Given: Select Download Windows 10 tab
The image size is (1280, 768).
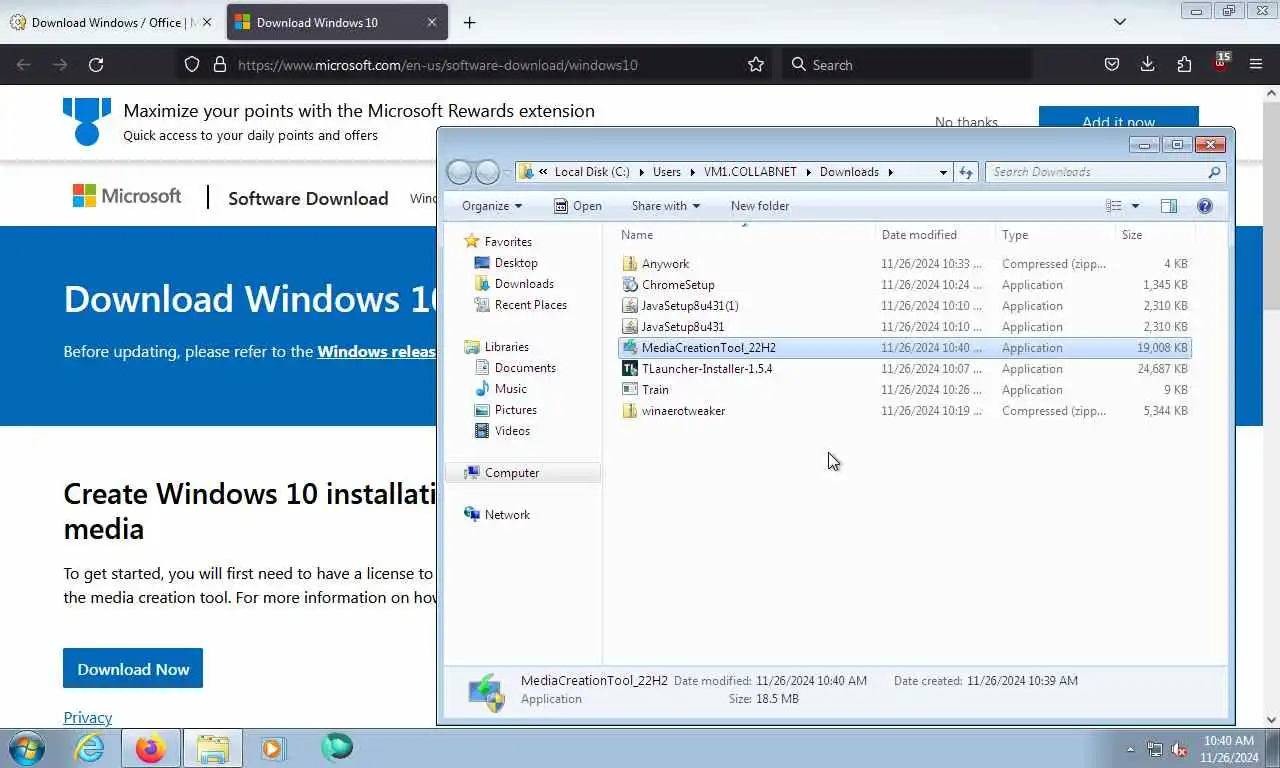Looking at the screenshot, I should [x=337, y=22].
